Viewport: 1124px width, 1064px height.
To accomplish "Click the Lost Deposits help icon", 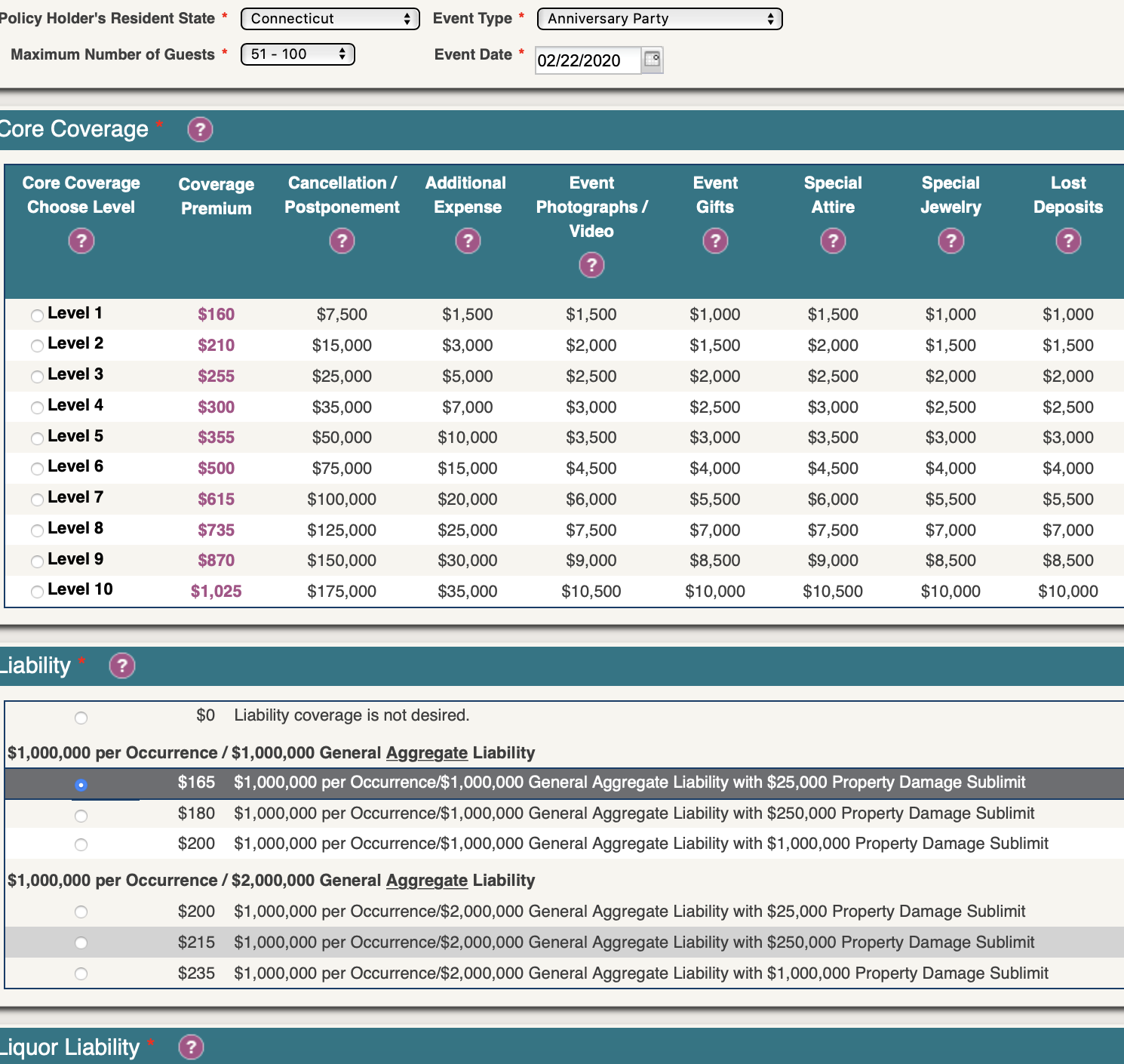I will [x=1068, y=241].
